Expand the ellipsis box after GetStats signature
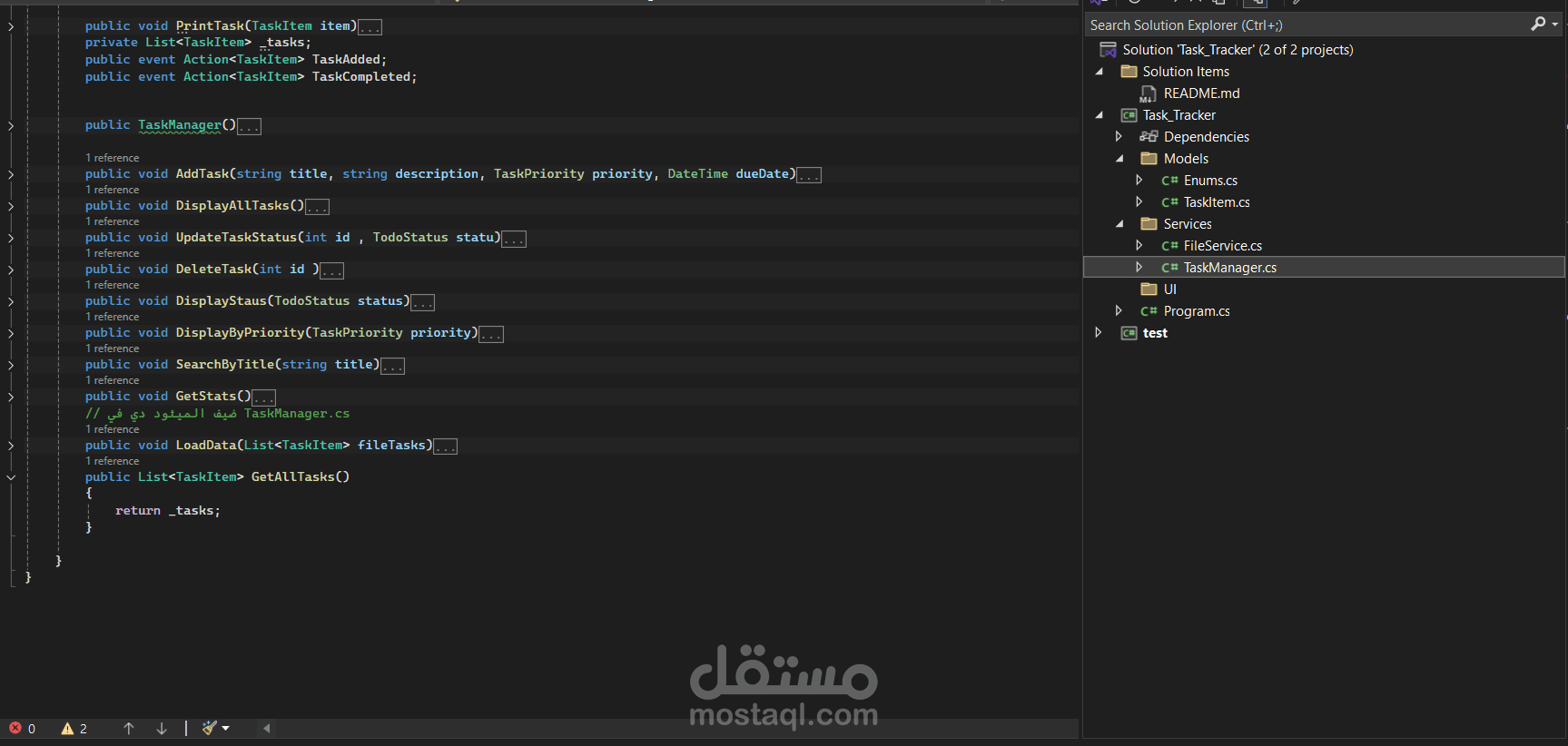Viewport: 1568px width, 746px height. [264, 398]
